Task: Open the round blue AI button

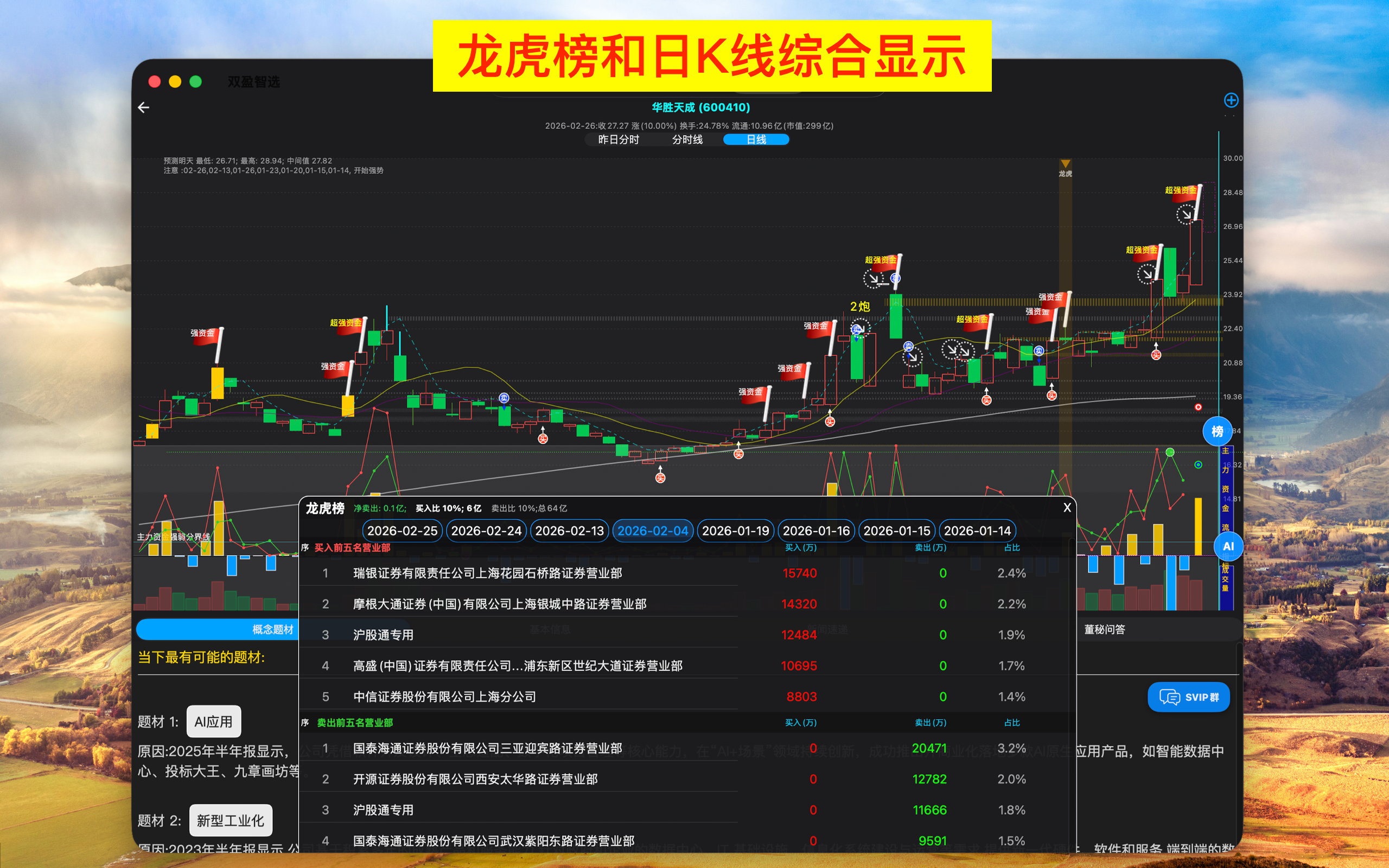Action: (1228, 546)
